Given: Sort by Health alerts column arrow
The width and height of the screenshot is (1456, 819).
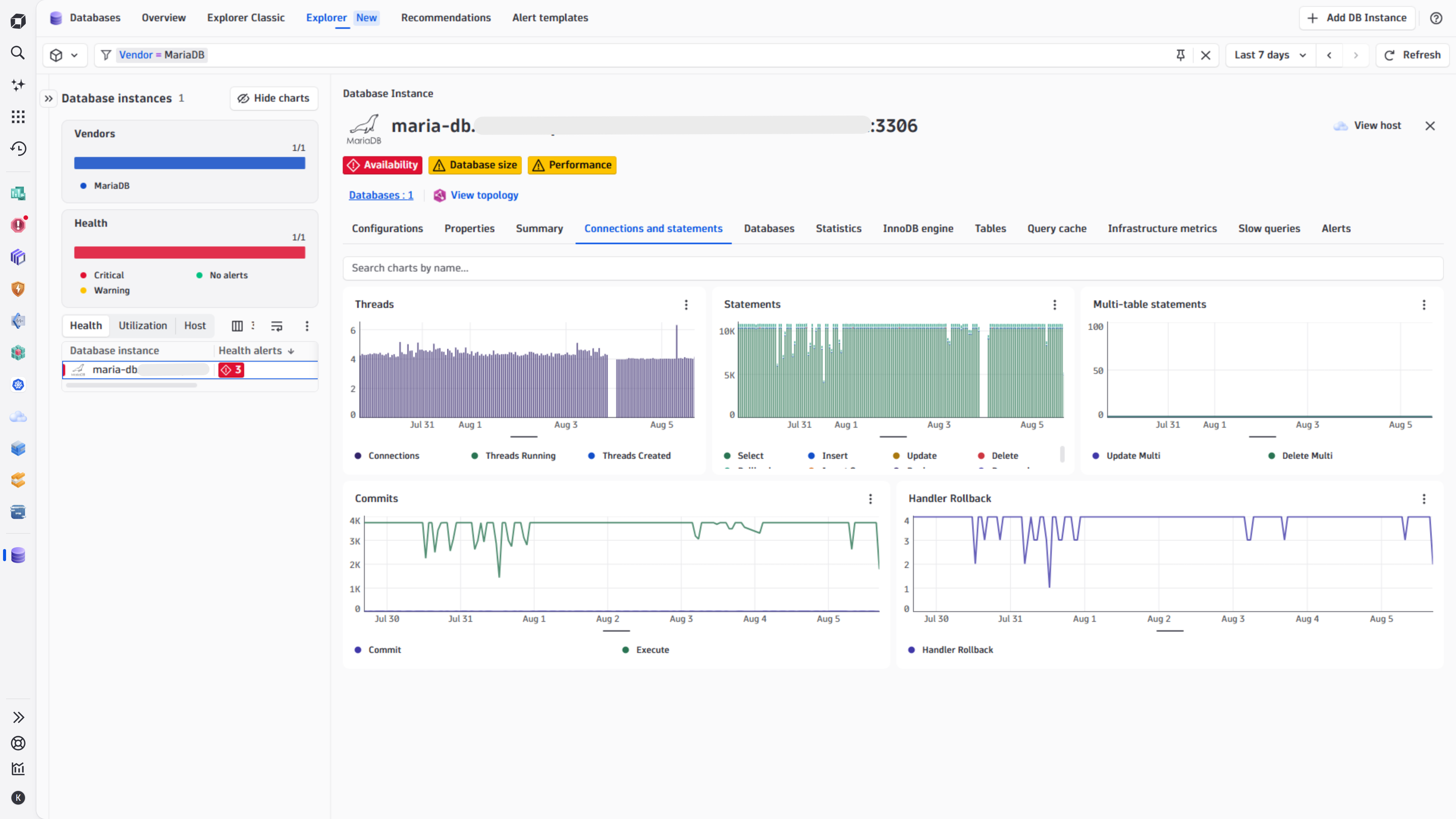Looking at the screenshot, I should tap(291, 351).
